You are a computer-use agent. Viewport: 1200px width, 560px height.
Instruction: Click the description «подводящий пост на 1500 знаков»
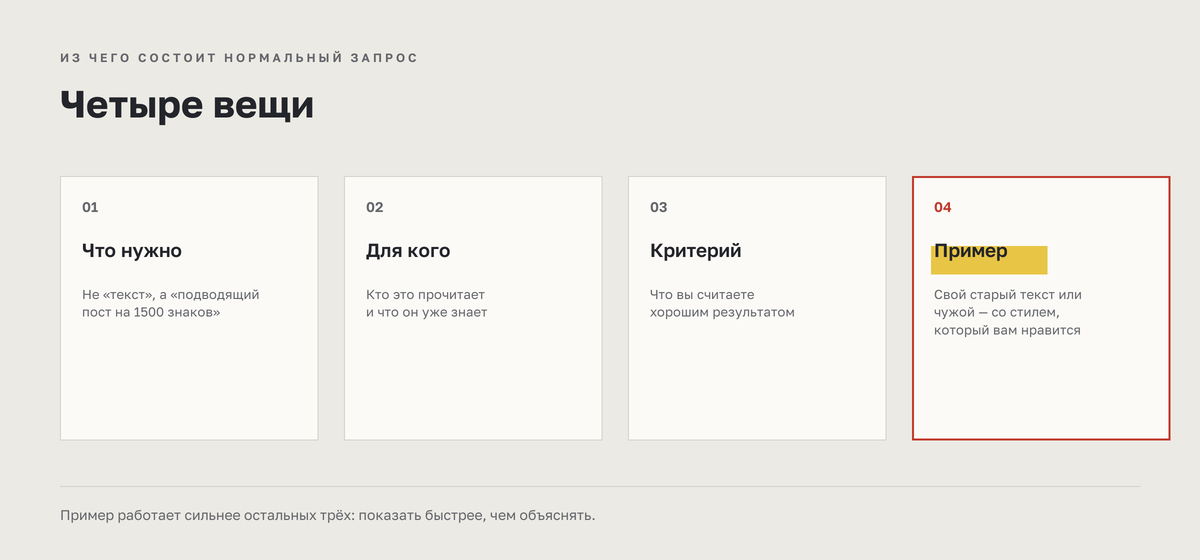[x=171, y=304]
